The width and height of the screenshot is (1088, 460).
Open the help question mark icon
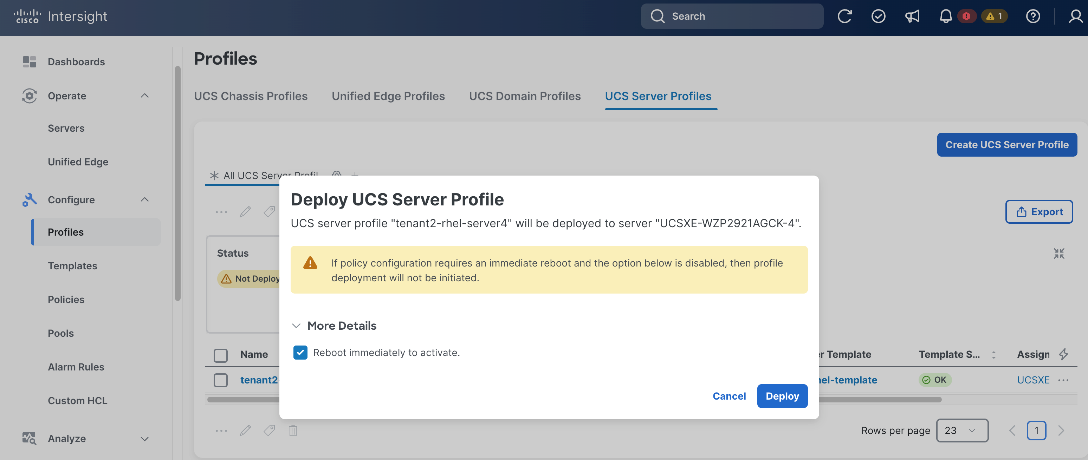(1033, 17)
